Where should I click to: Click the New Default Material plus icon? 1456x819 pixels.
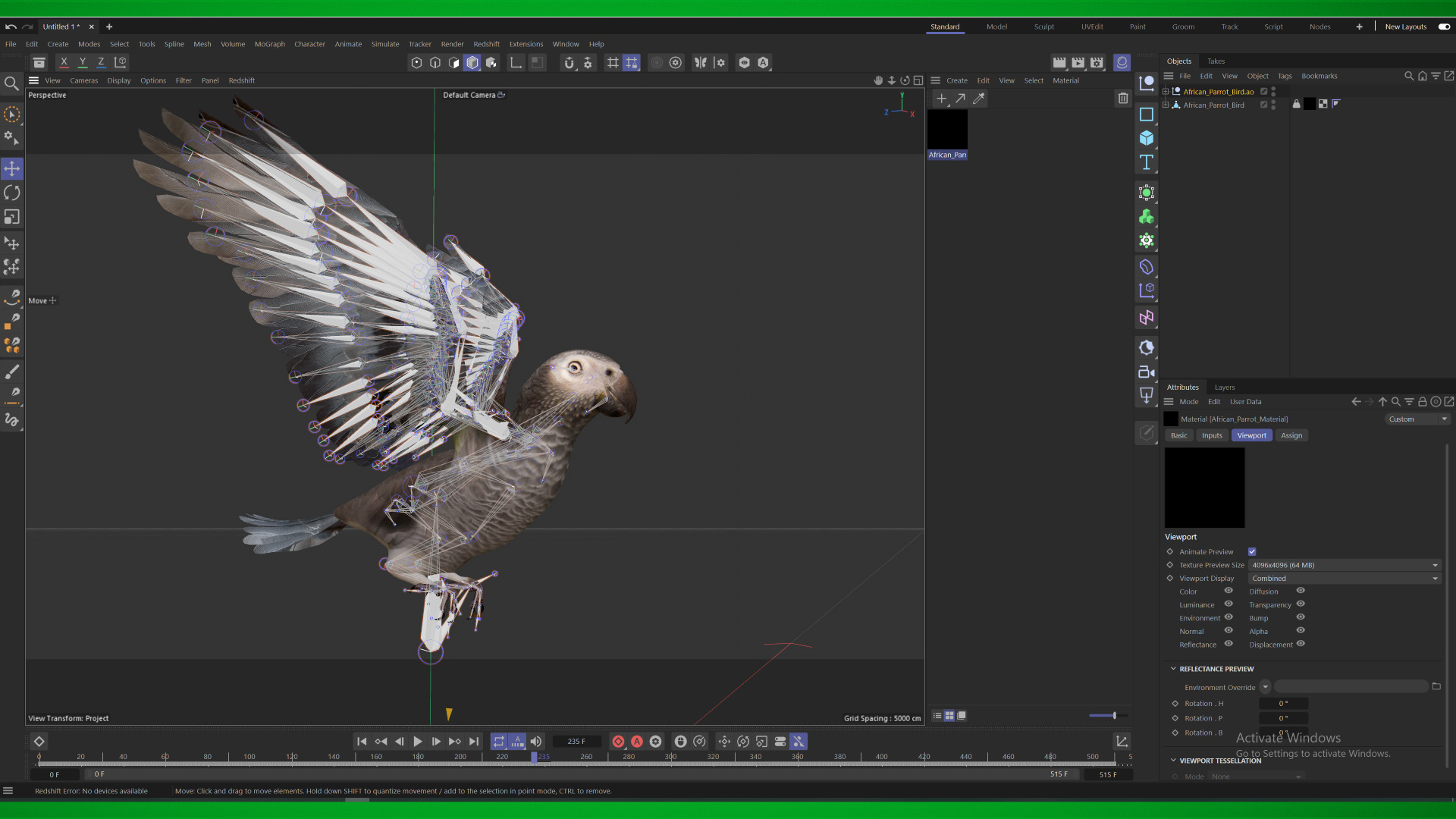tap(941, 98)
